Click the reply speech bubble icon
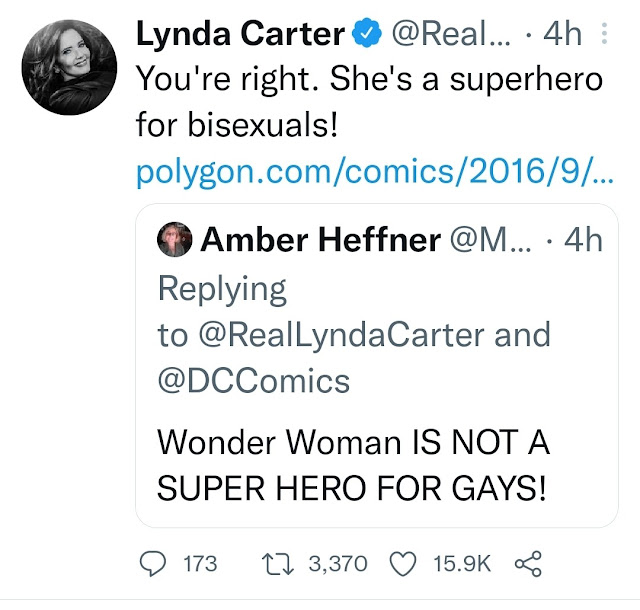The width and height of the screenshot is (640, 610). pyautogui.click(x=153, y=563)
